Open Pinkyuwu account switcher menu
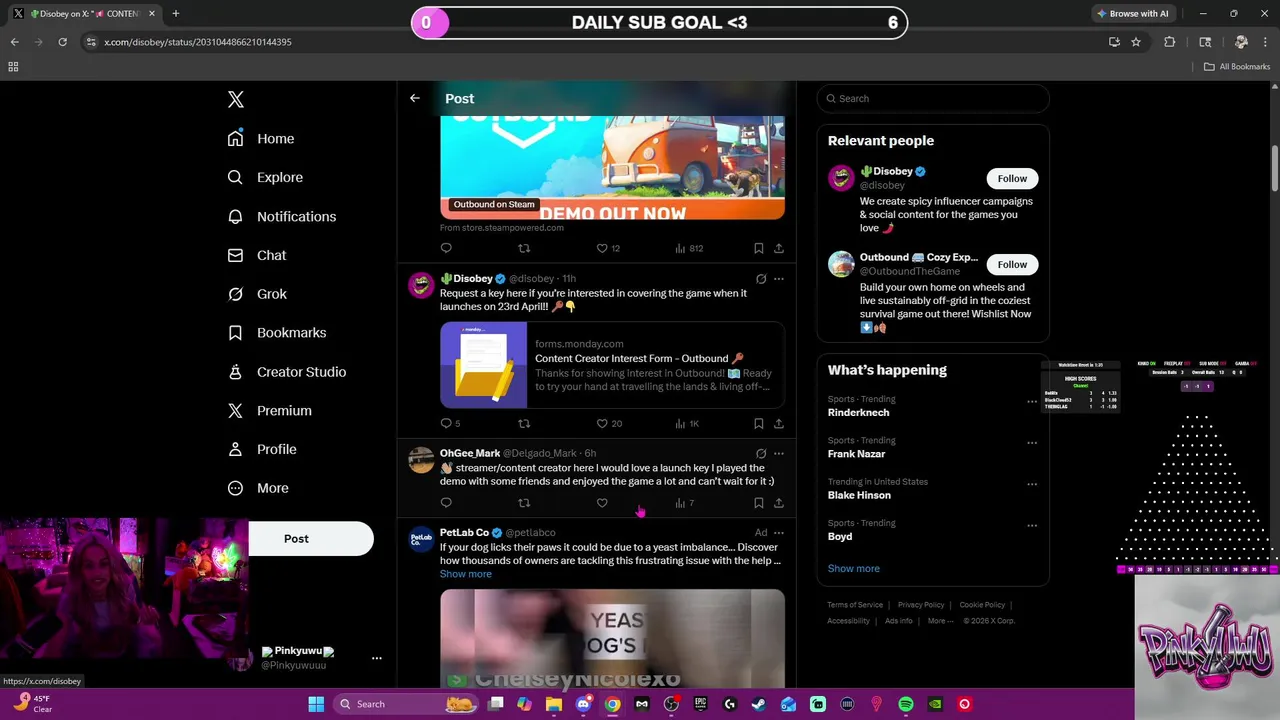This screenshot has width=1280, height=720. (377, 658)
